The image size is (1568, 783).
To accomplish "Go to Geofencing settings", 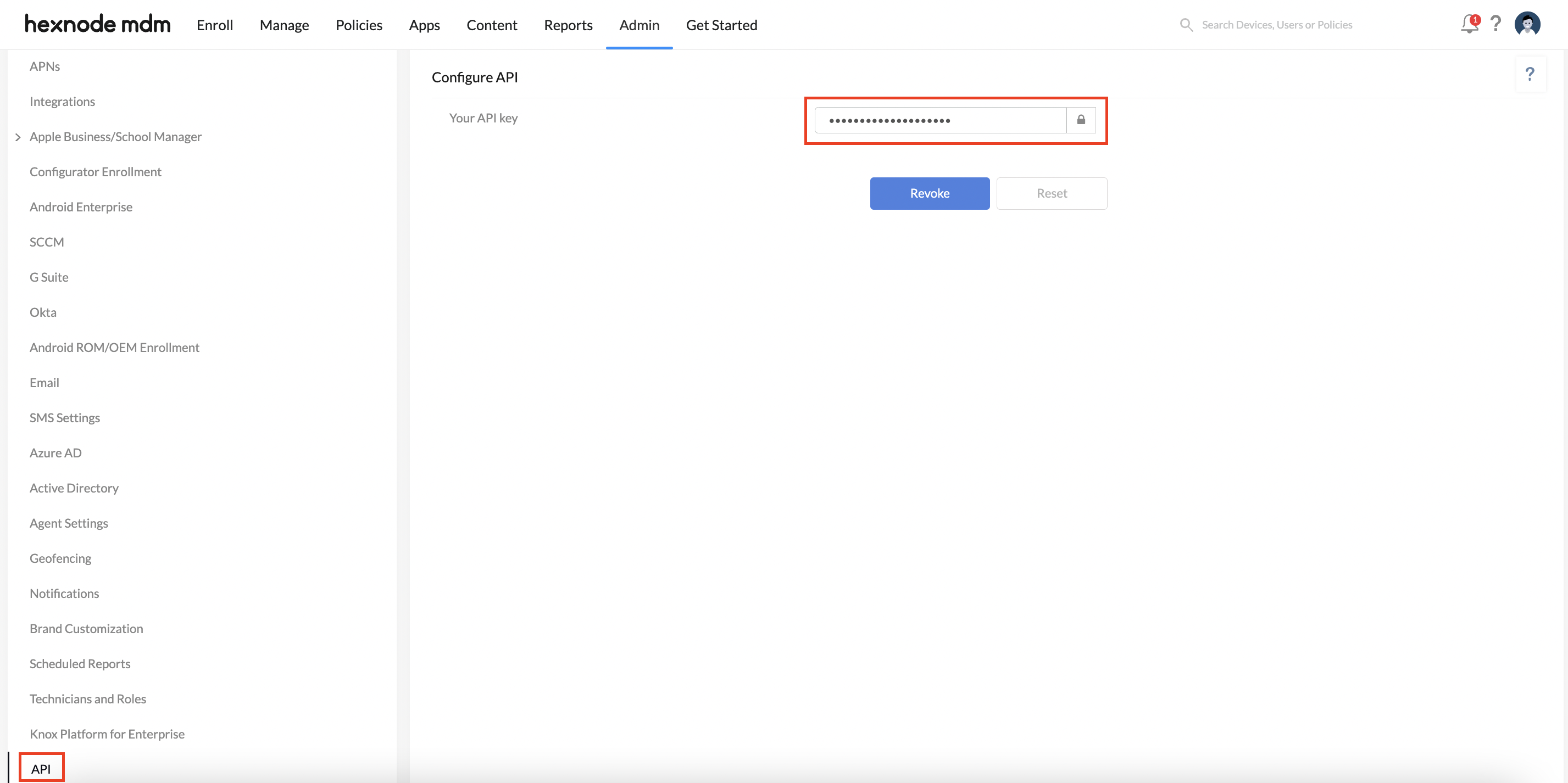I will pyautogui.click(x=60, y=558).
